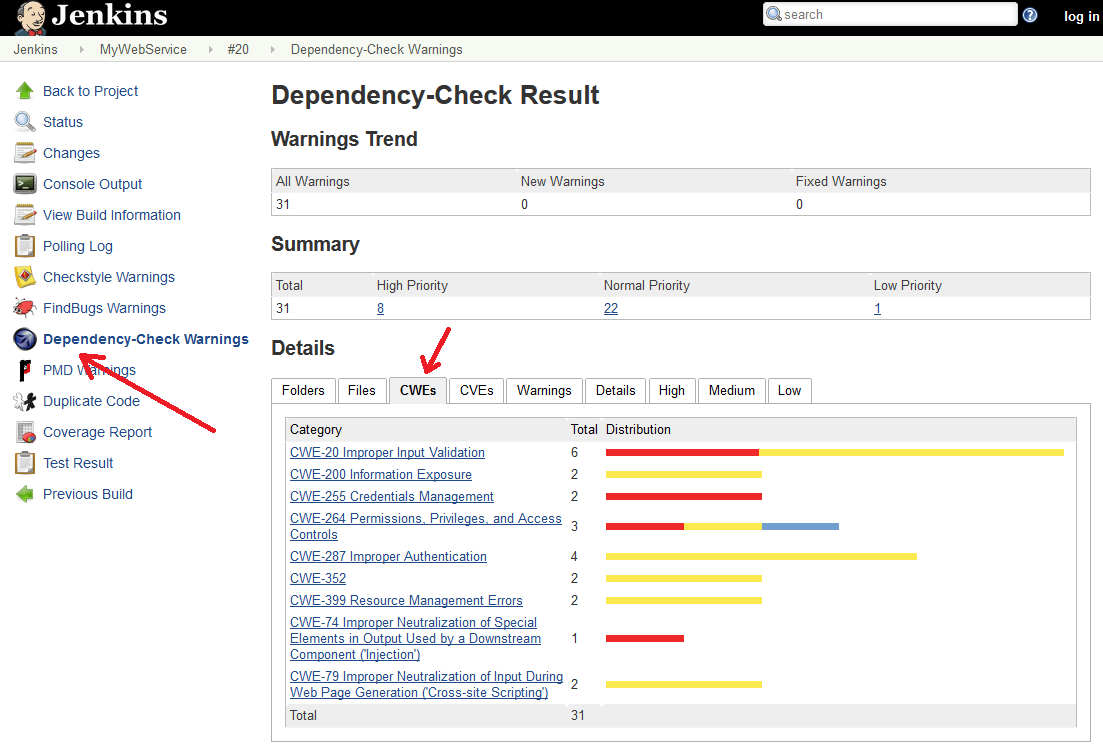Open FindBugs Warnings via its bug icon
This screenshot has width=1103, height=746.
24,307
